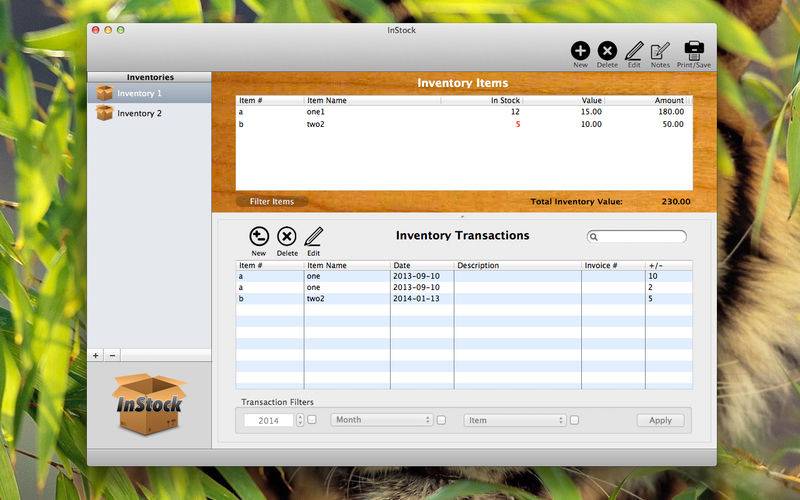Add an inventory with the plus button

tap(96, 355)
